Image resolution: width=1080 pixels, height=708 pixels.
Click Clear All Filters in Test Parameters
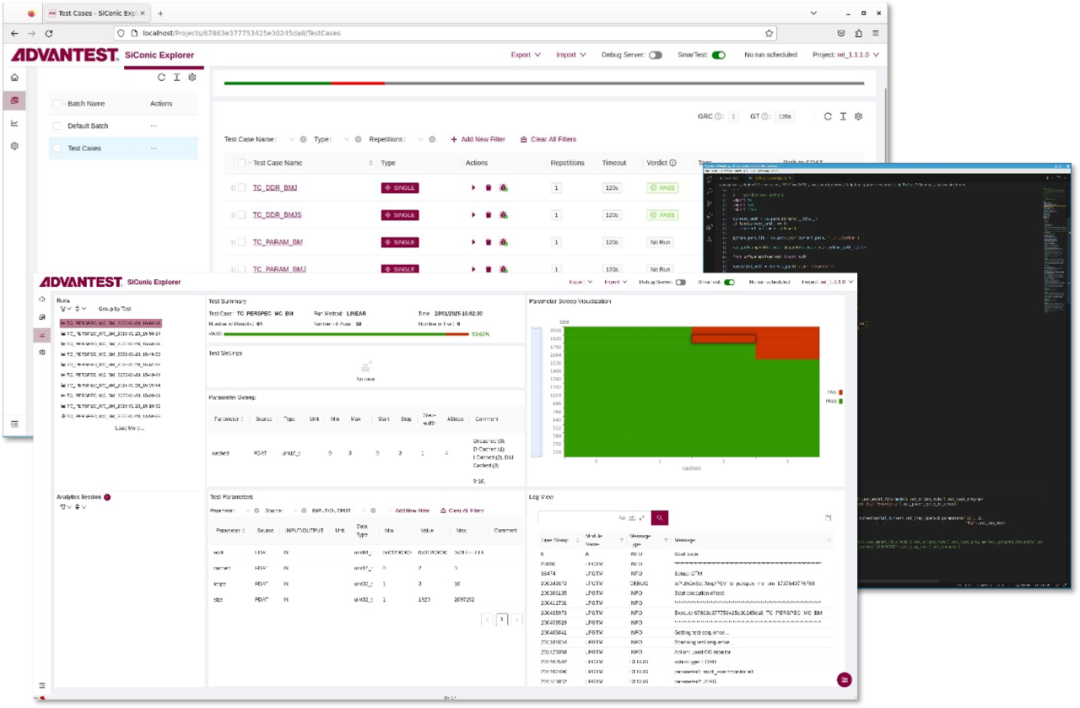coord(462,511)
